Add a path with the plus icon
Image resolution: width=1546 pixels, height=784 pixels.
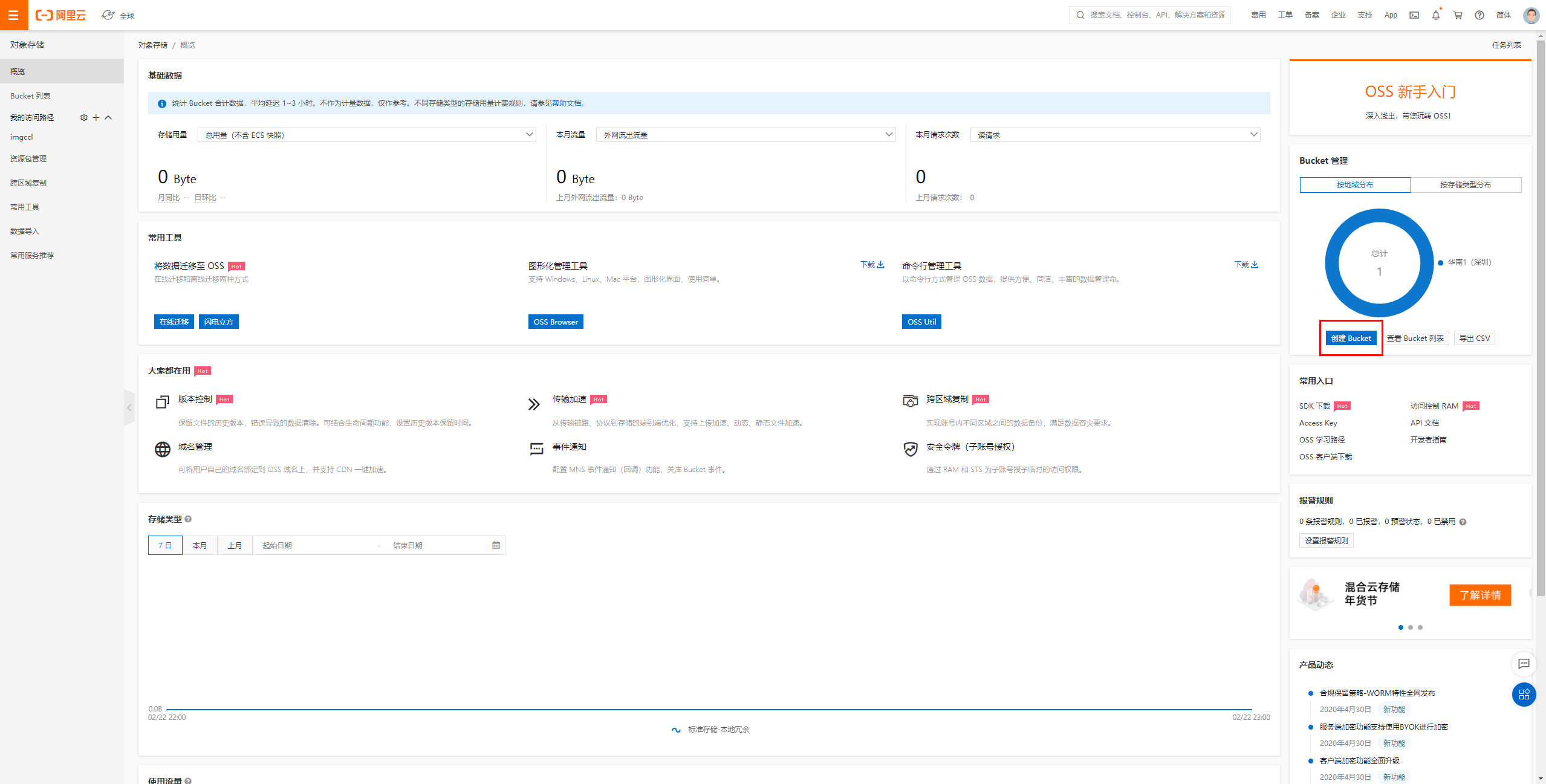(x=96, y=118)
